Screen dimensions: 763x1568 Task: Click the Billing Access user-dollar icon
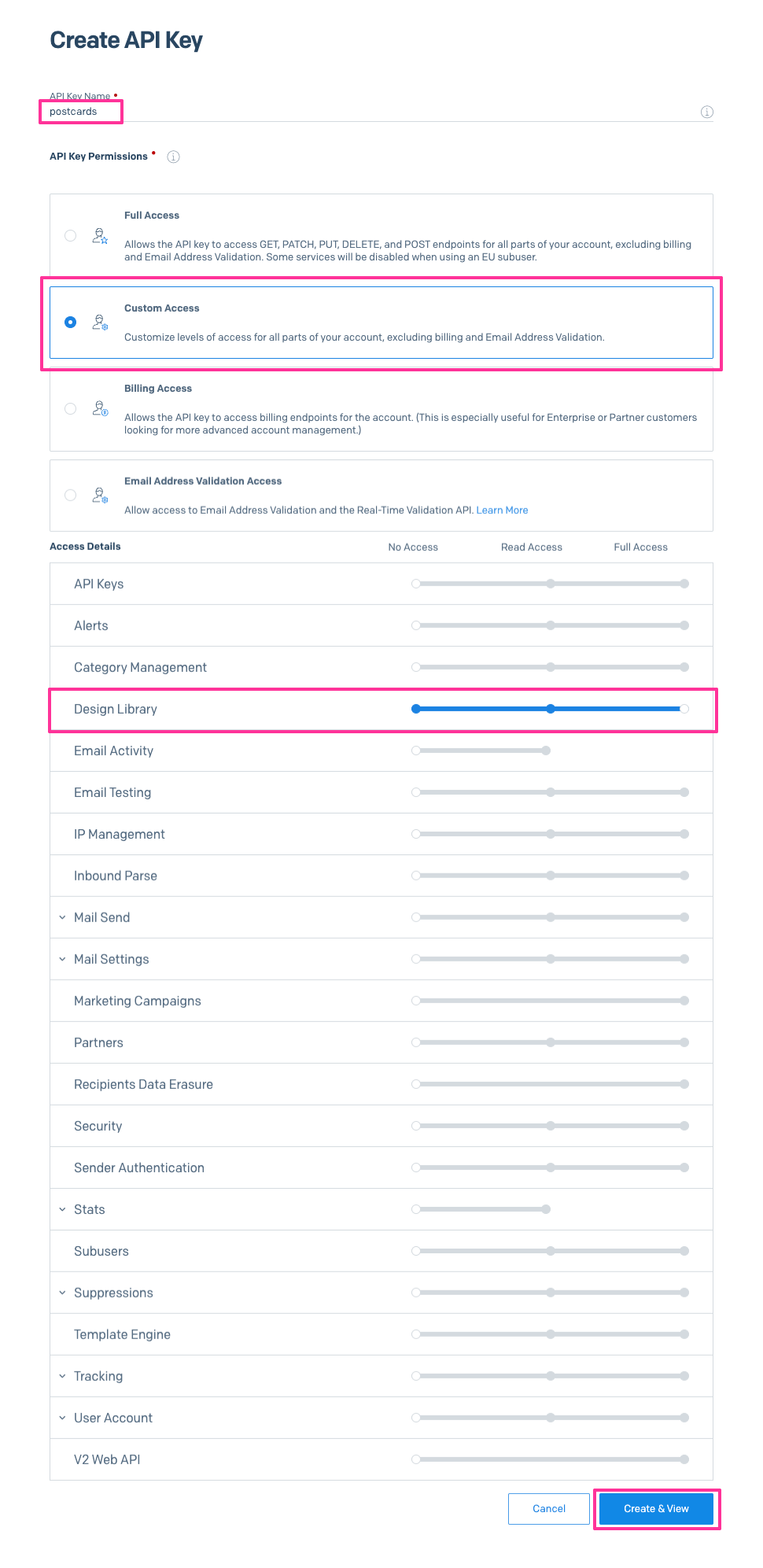pos(100,408)
